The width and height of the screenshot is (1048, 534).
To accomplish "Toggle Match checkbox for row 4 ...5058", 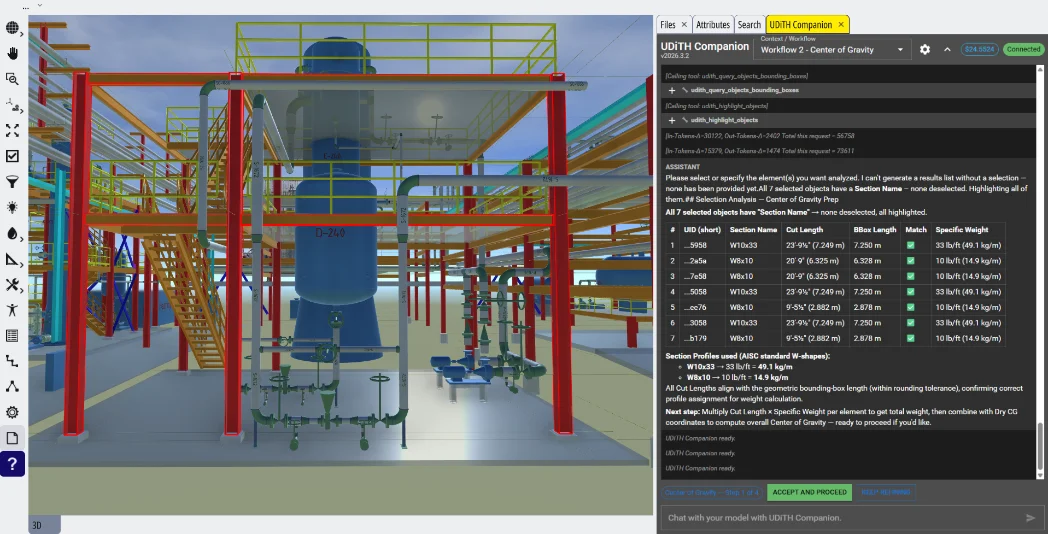I will pos(910,292).
